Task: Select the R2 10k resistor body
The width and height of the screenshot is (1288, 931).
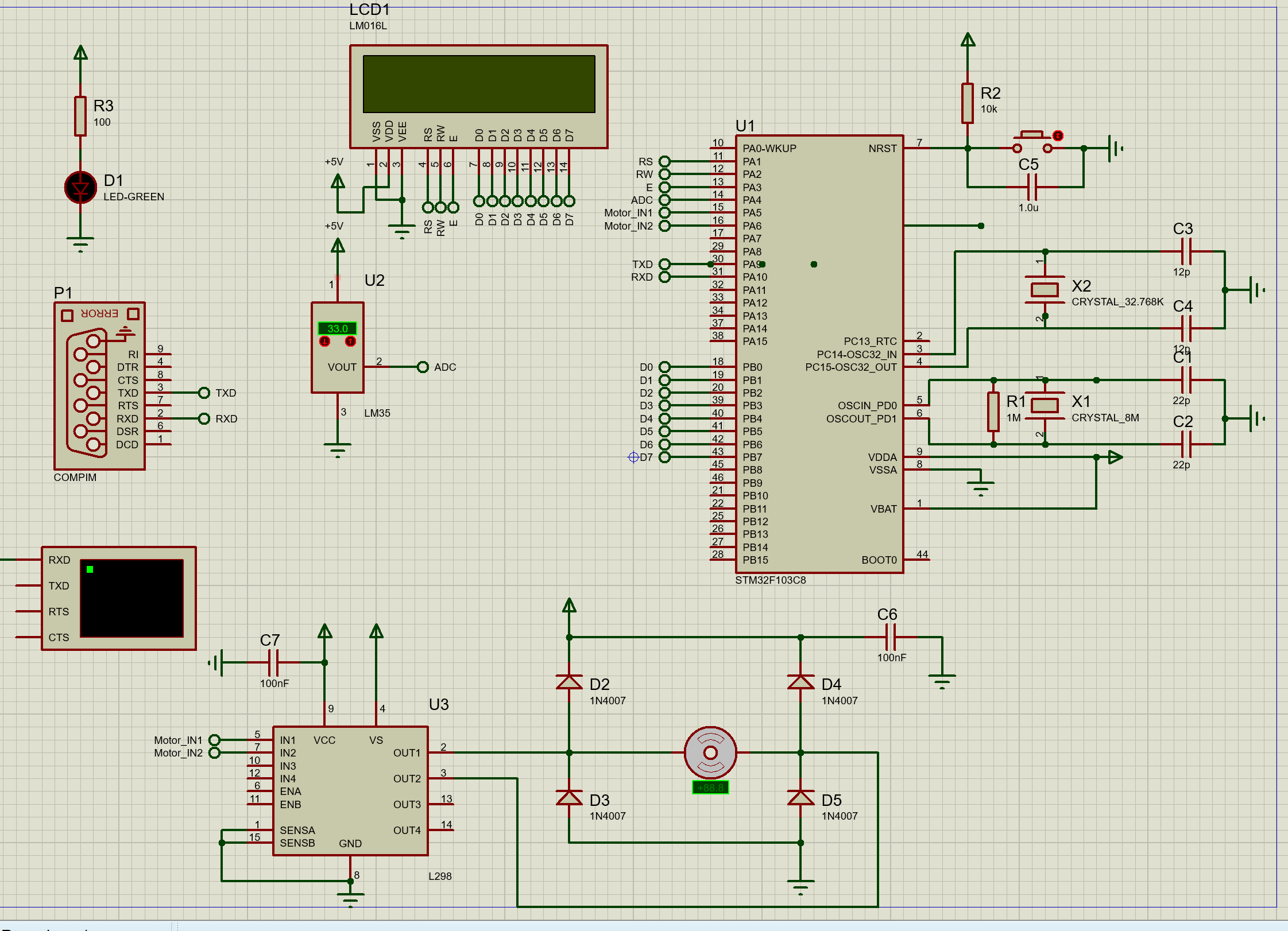Action: [x=968, y=103]
